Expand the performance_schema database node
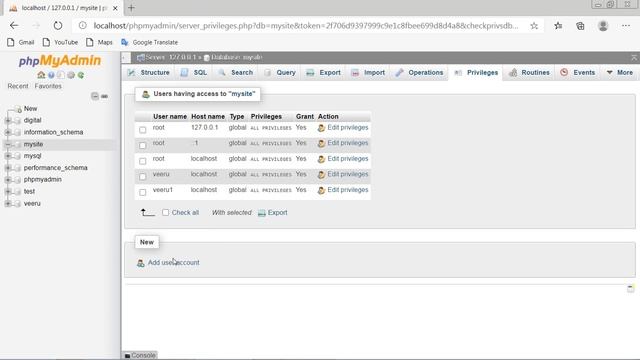The image size is (640, 360). [x=8, y=168]
